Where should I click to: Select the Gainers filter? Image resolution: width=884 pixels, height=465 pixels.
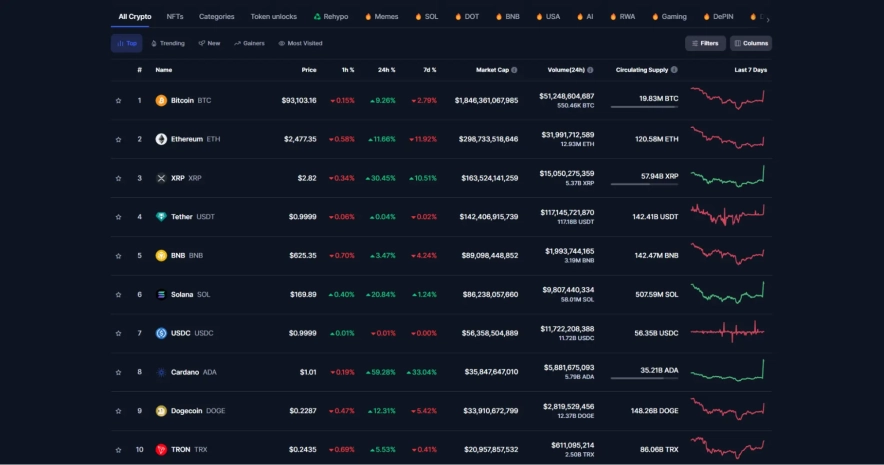click(249, 43)
